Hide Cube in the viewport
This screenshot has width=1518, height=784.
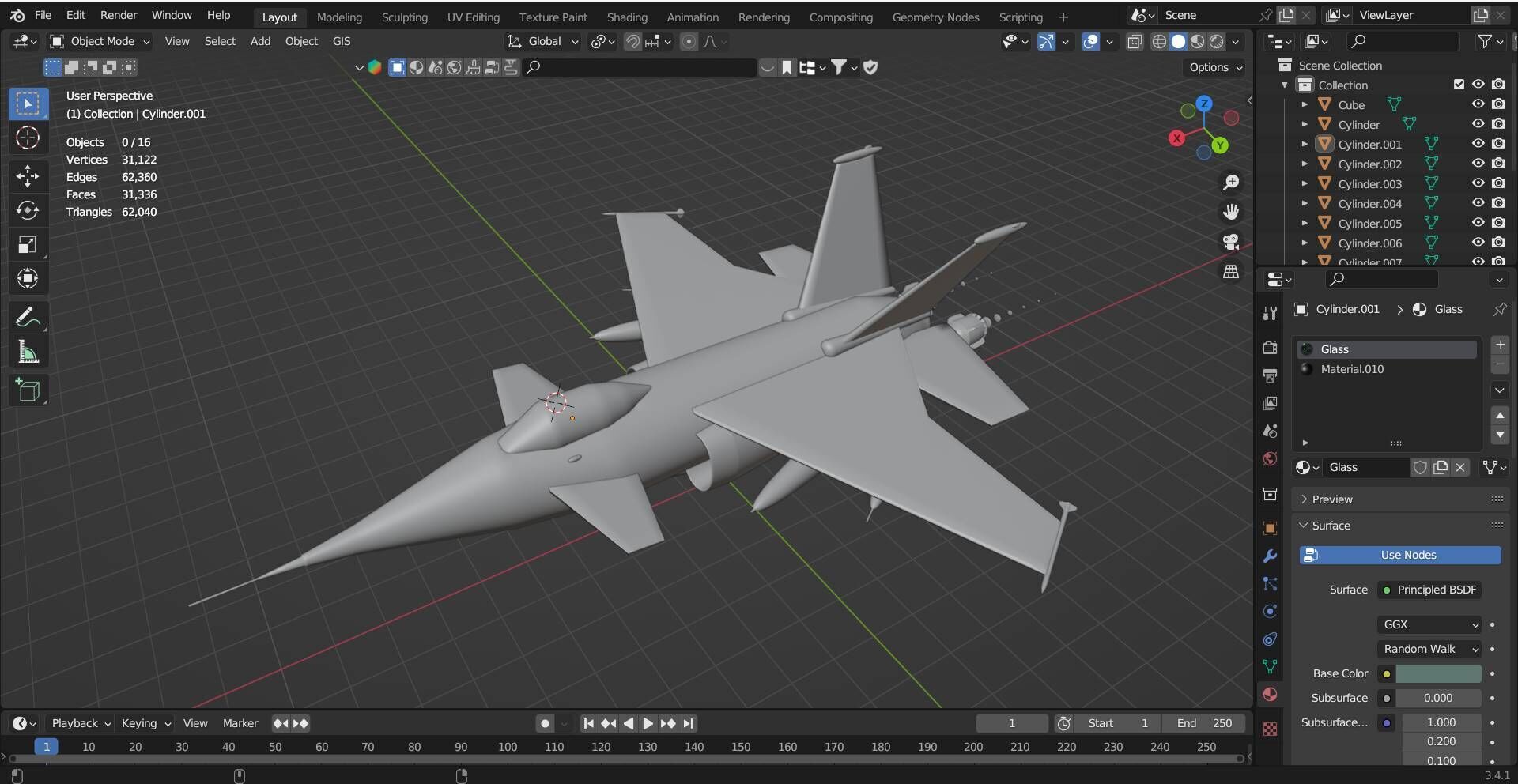pos(1478,104)
